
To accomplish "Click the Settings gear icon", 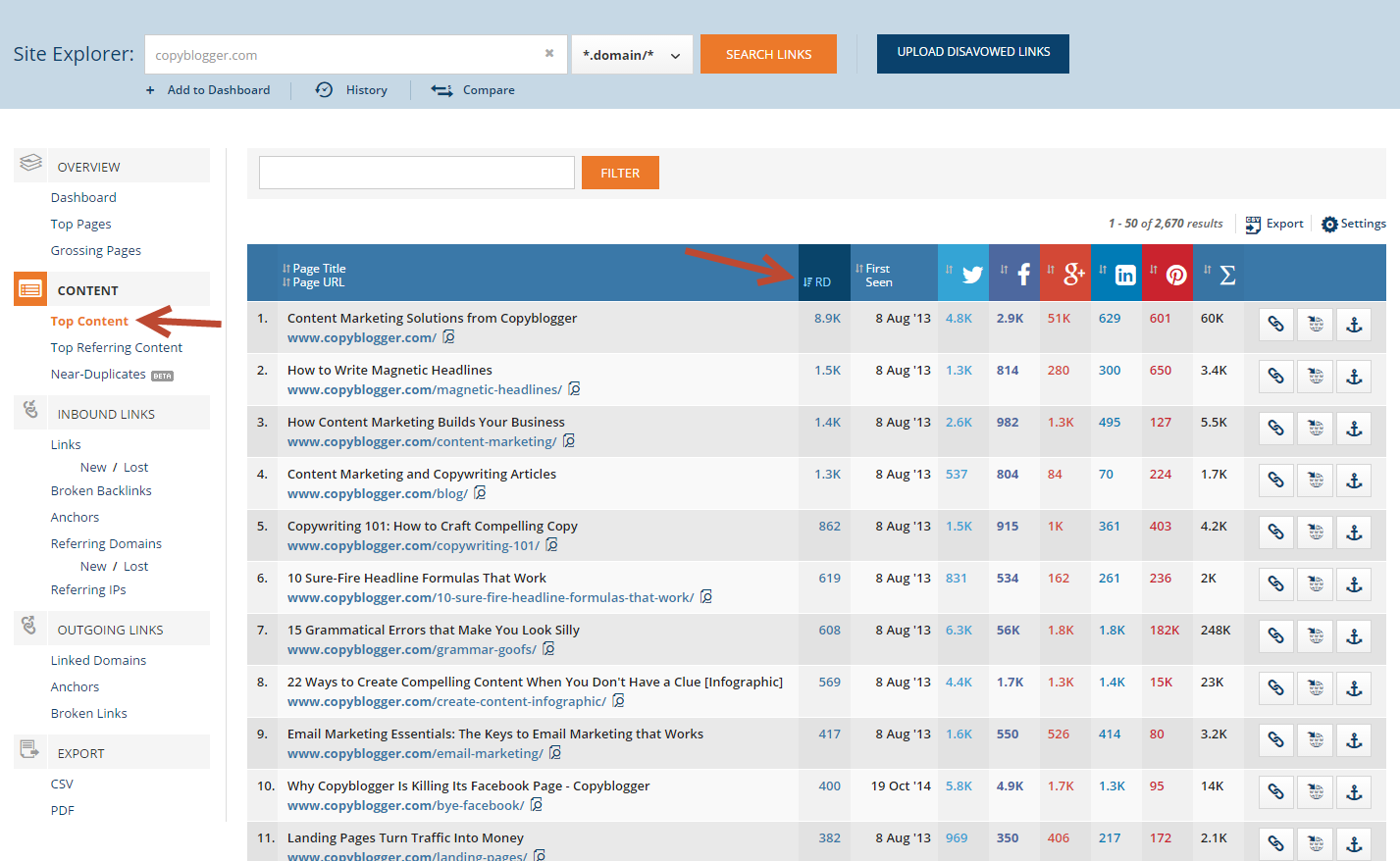I will point(1329,225).
